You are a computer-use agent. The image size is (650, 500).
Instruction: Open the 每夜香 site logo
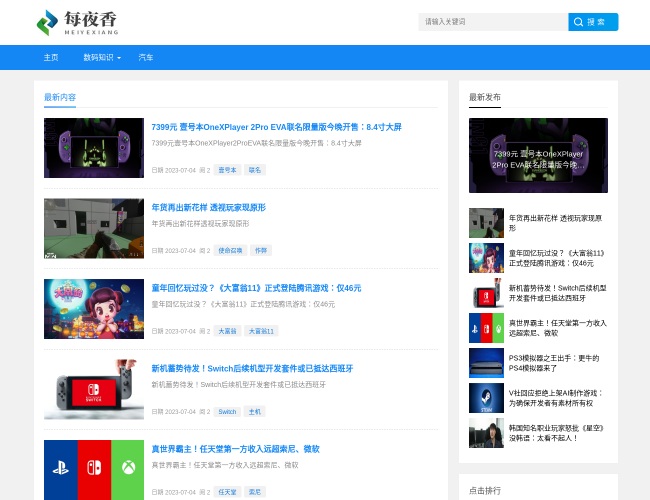click(78, 22)
